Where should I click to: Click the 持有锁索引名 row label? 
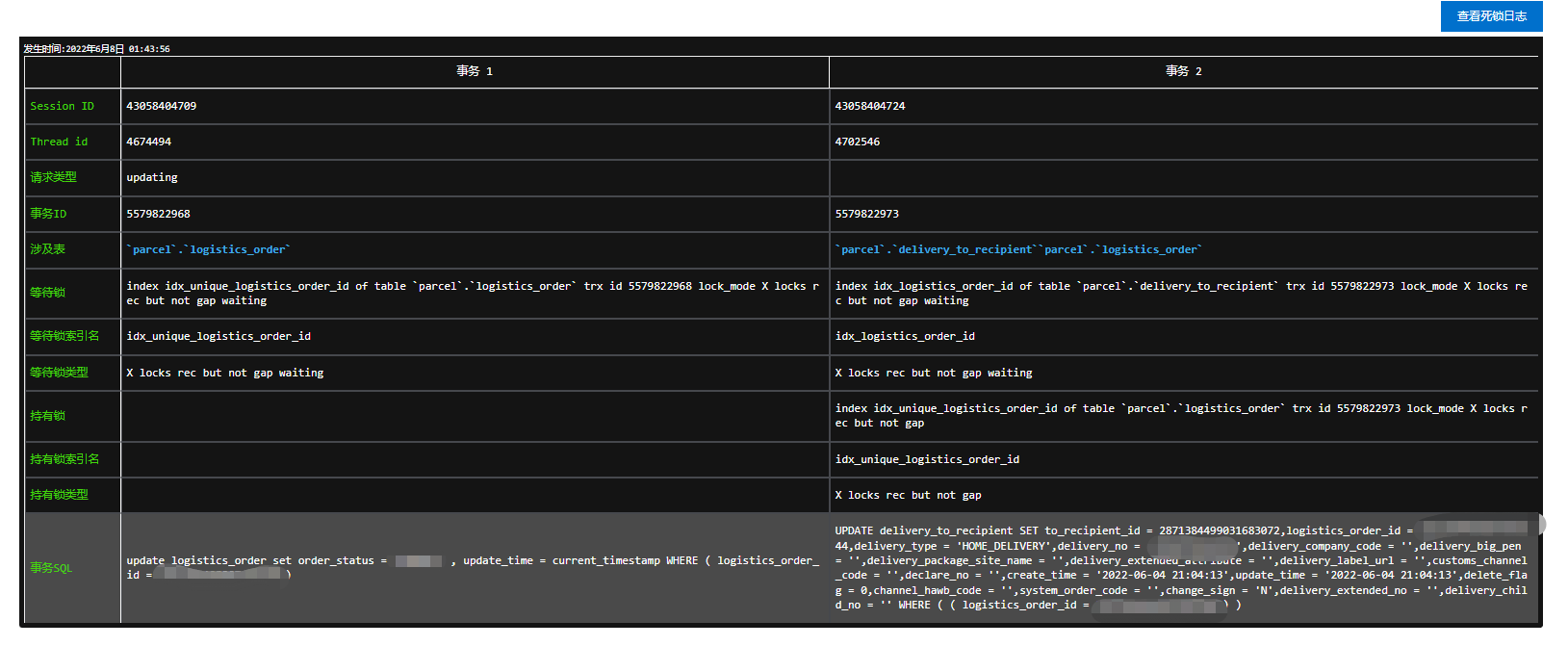(x=64, y=459)
